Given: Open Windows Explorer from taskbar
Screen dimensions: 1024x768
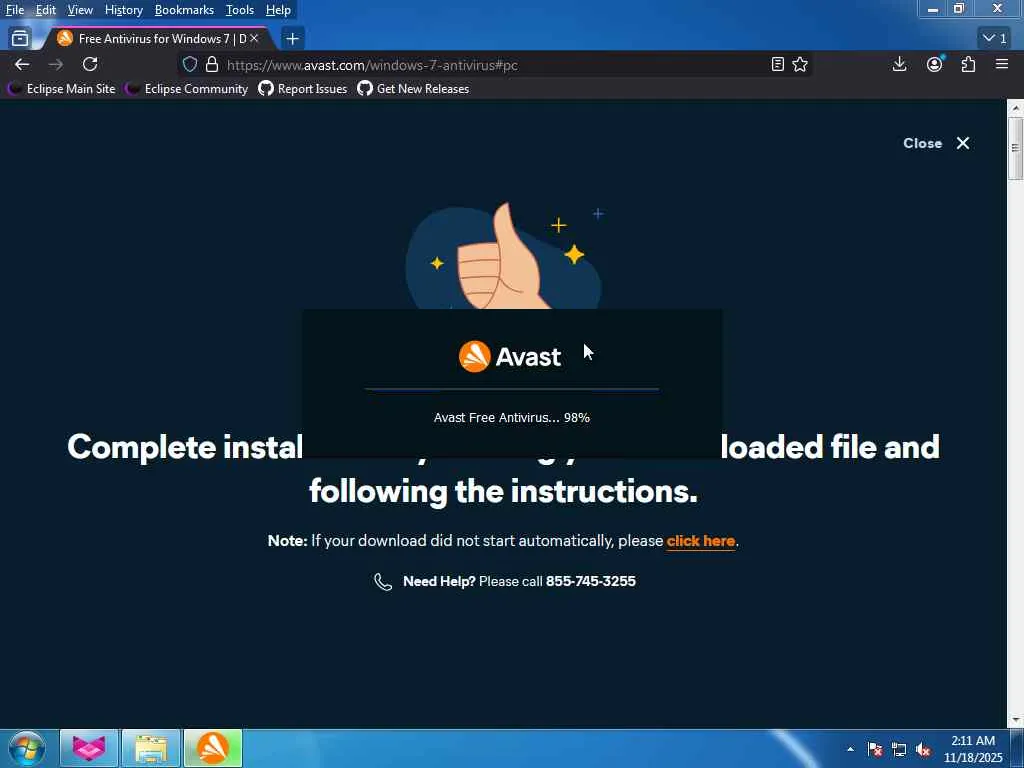Looking at the screenshot, I should coord(151,748).
